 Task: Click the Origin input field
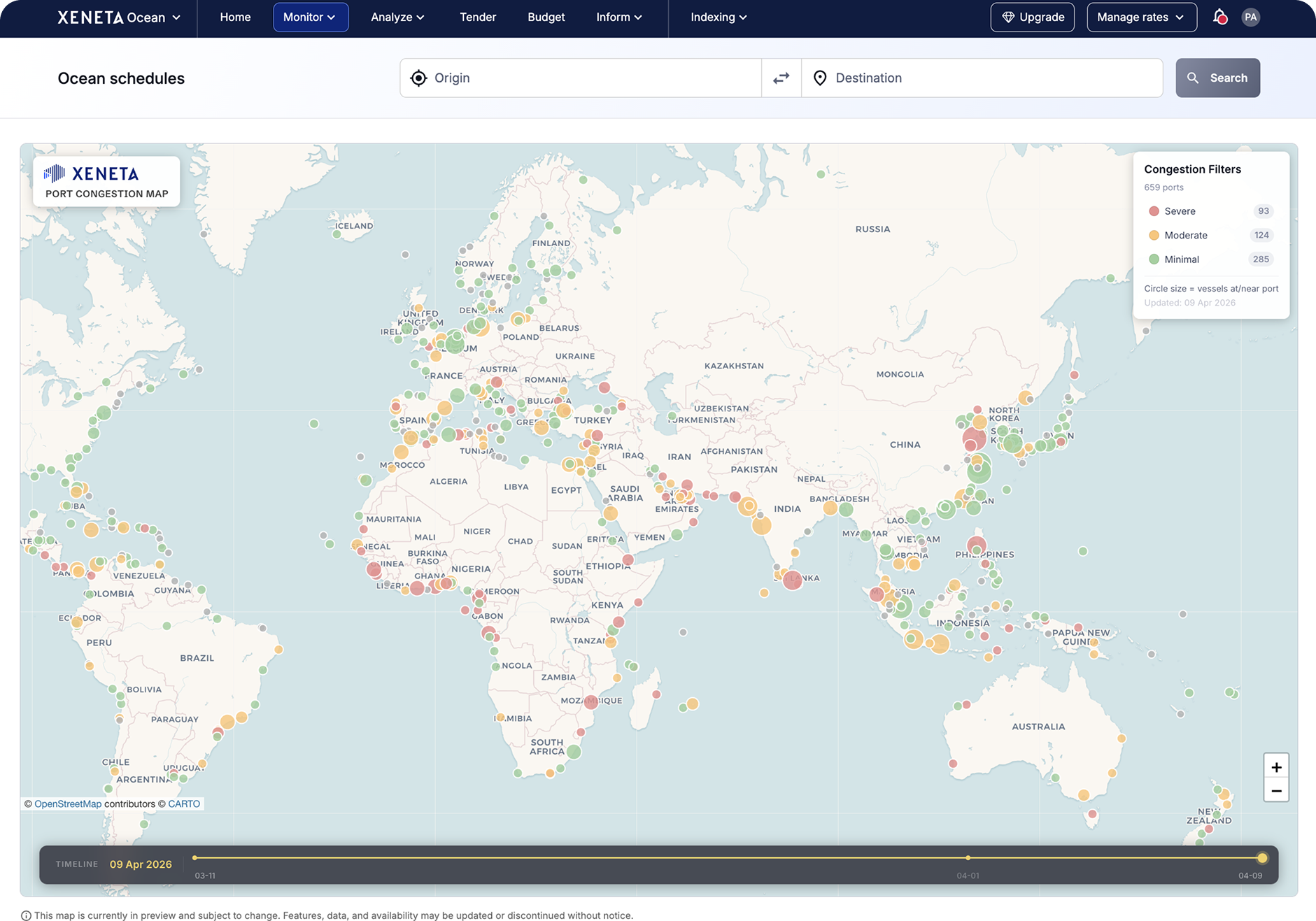pyautogui.click(x=581, y=78)
